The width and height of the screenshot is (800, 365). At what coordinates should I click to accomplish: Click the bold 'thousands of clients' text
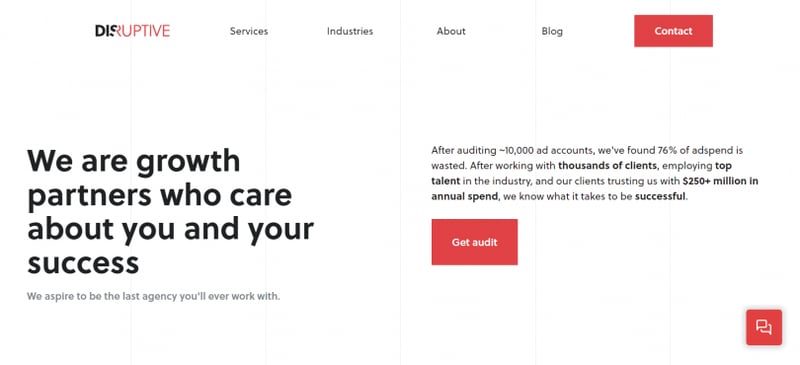(x=608, y=166)
